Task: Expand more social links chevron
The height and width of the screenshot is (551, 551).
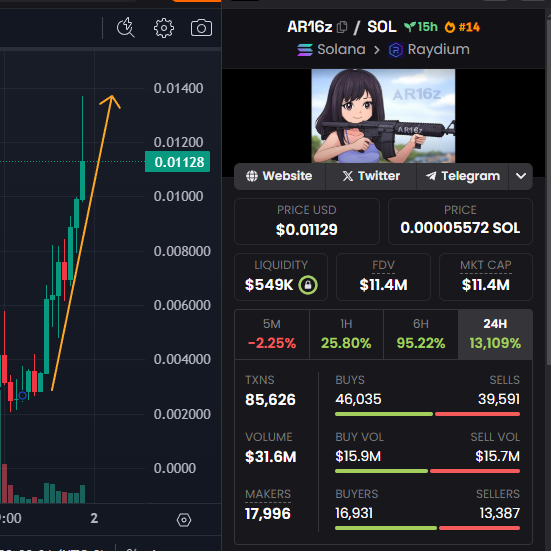Action: click(x=521, y=176)
